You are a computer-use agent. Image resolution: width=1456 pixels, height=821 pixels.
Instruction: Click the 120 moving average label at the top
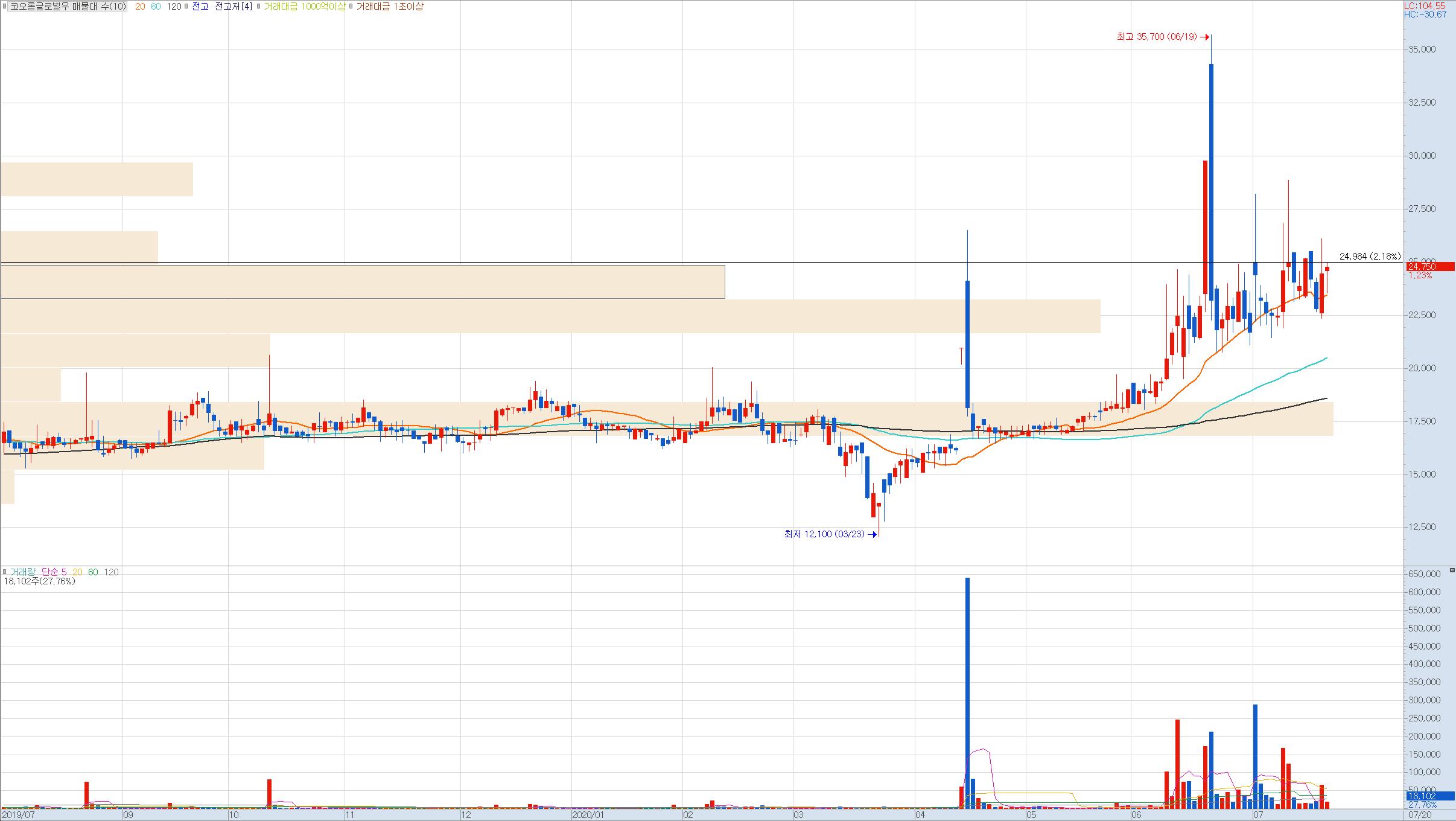tap(174, 7)
